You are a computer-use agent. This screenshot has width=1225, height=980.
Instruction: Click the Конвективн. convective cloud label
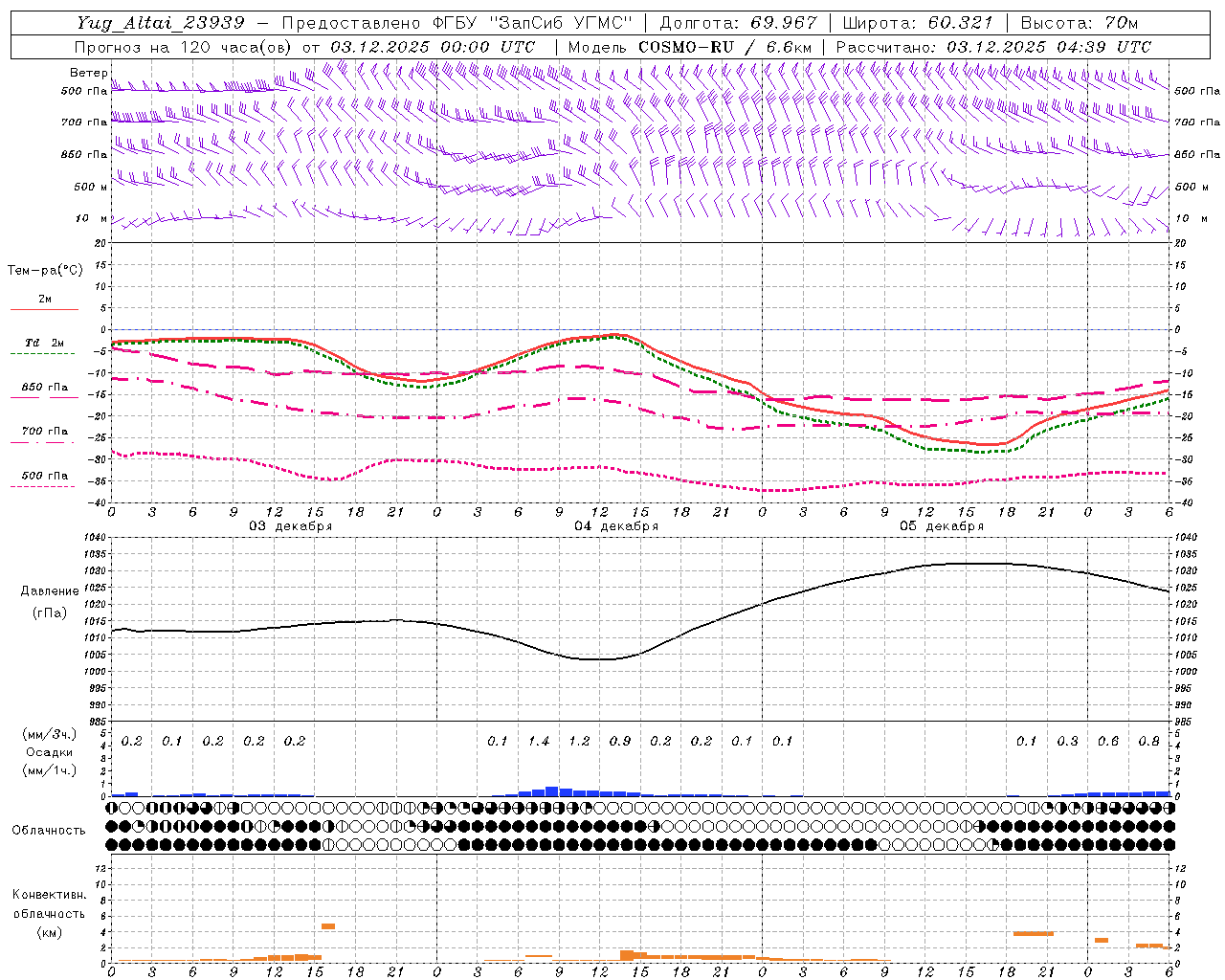49,895
